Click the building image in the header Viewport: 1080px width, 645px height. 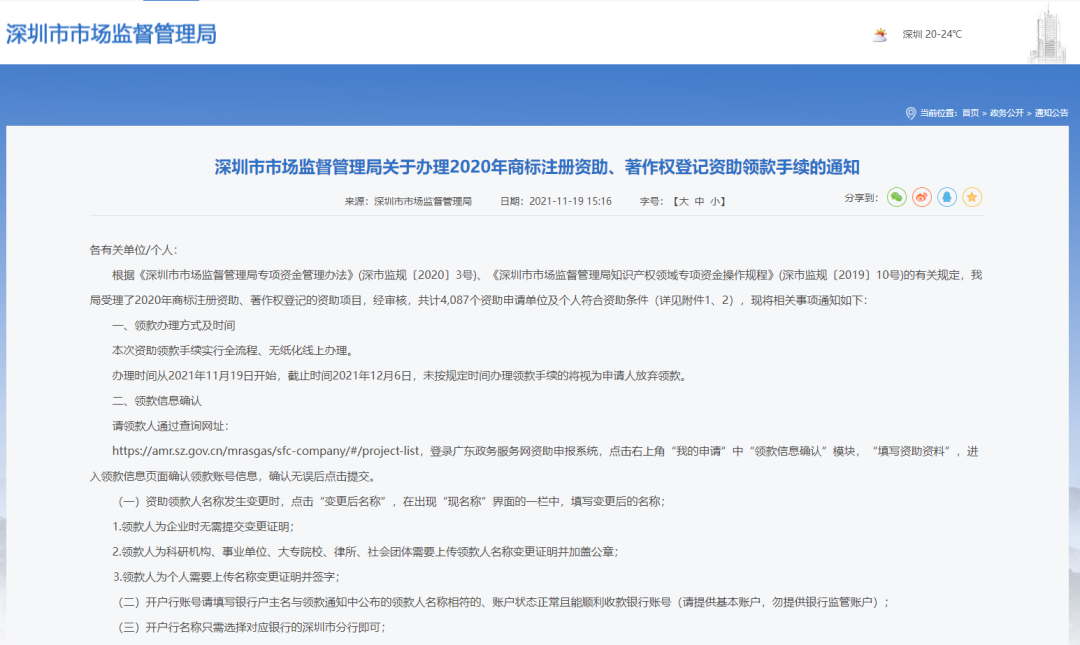1048,33
